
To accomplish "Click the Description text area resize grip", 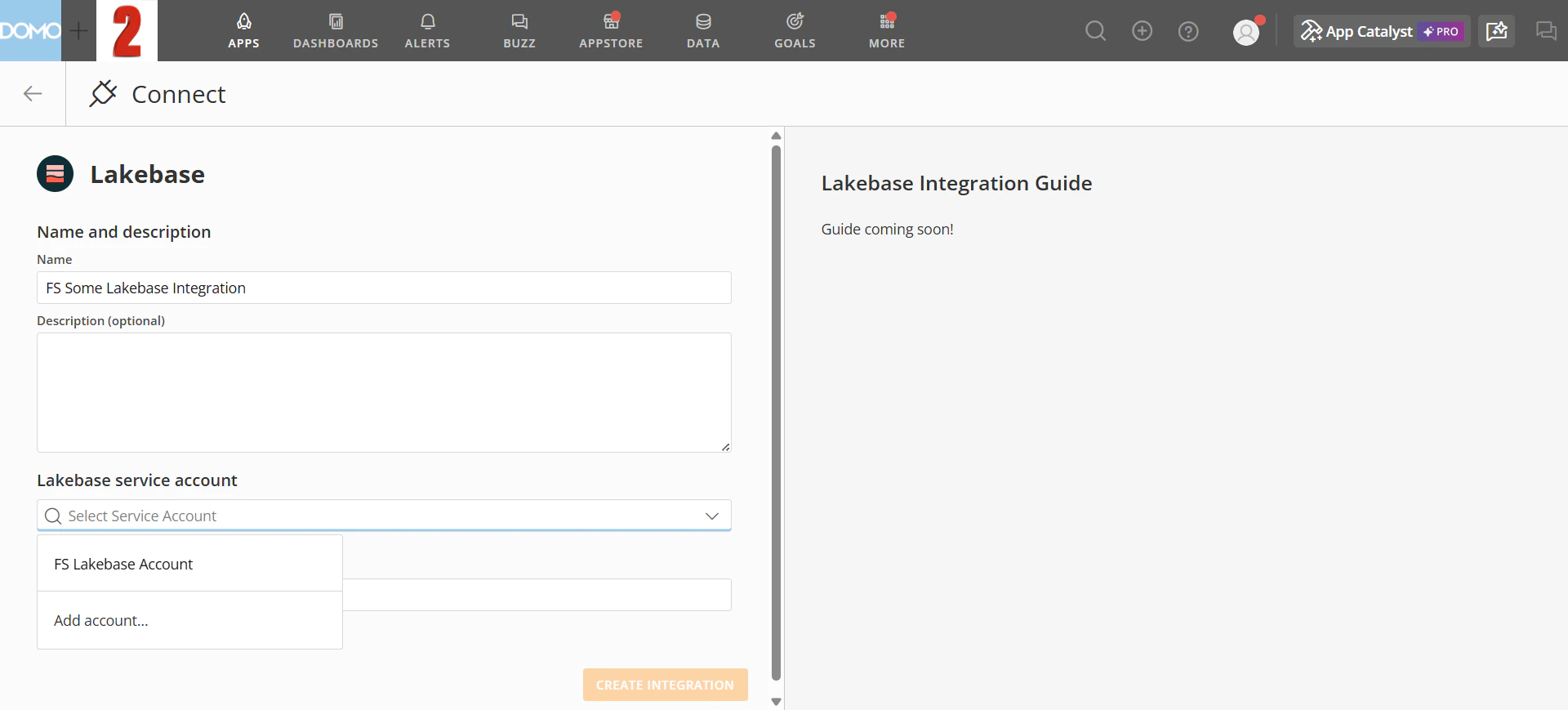I will pos(725,446).
